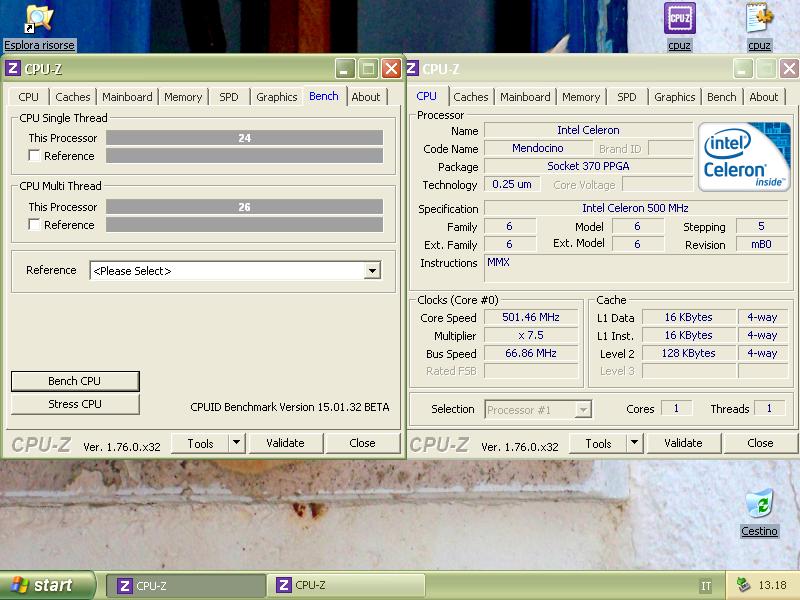Enable the Multi Thread Reference checkbox
This screenshot has width=800, height=600.
(x=35, y=225)
